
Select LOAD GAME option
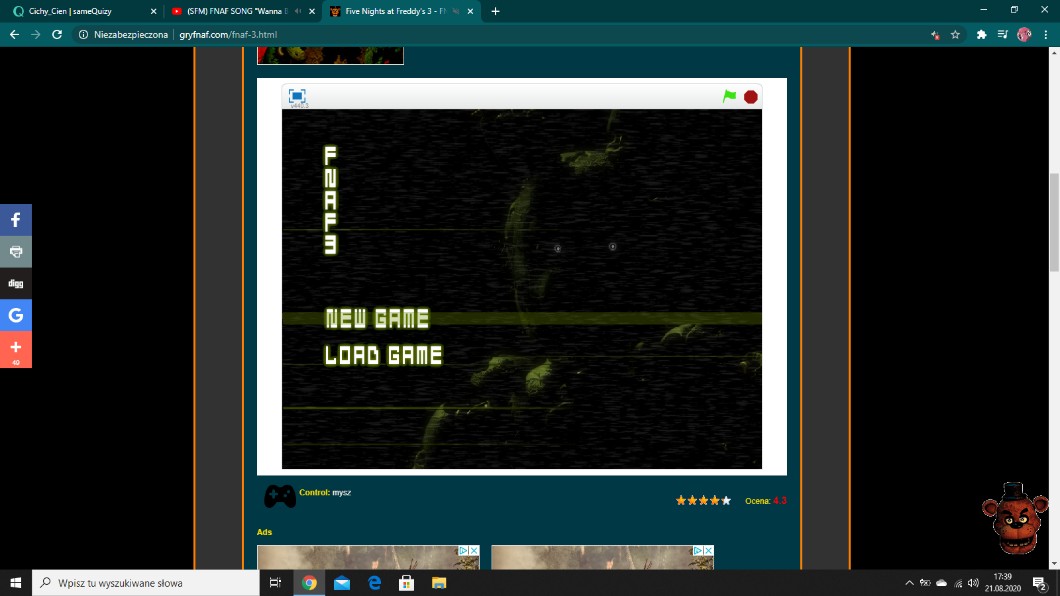click(383, 355)
